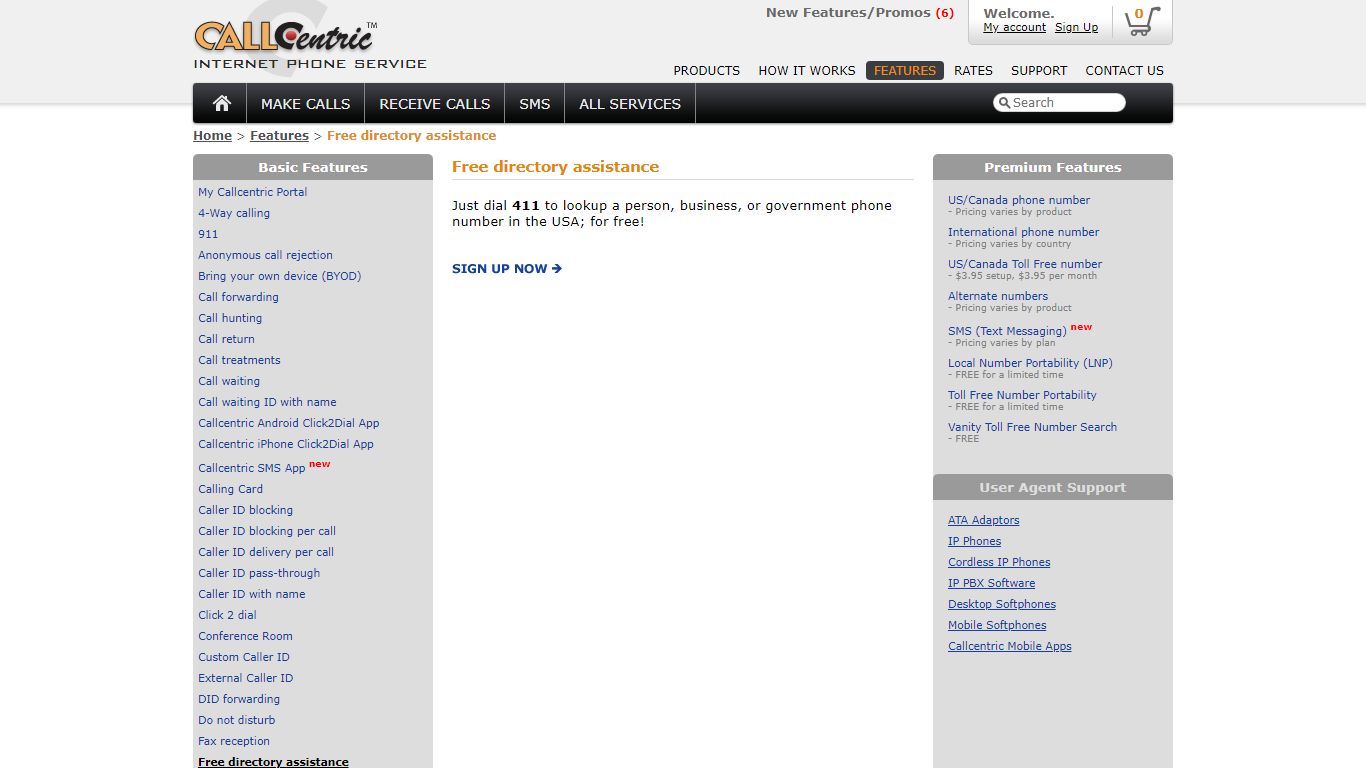Click the Features breadcrumb link
The image size is (1366, 768).
(279, 136)
